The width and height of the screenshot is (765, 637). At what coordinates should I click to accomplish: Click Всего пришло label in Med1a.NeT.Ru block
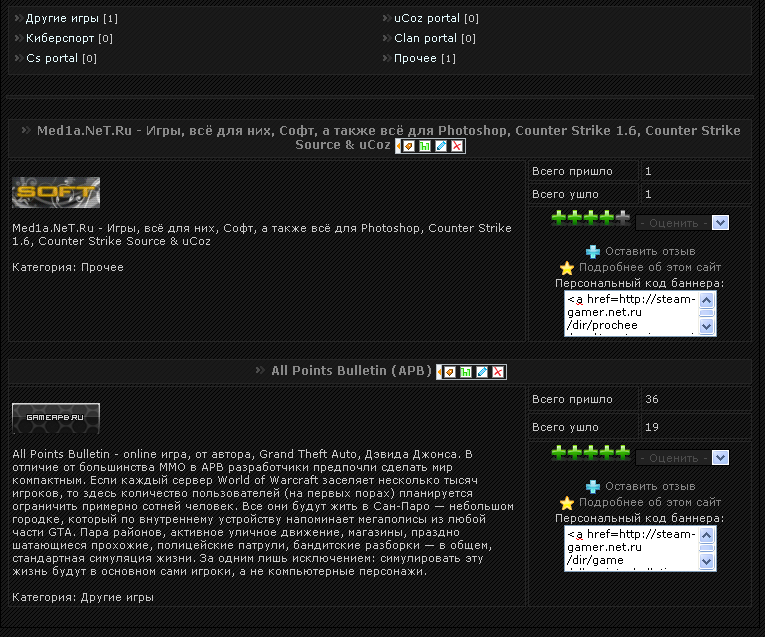tap(572, 171)
